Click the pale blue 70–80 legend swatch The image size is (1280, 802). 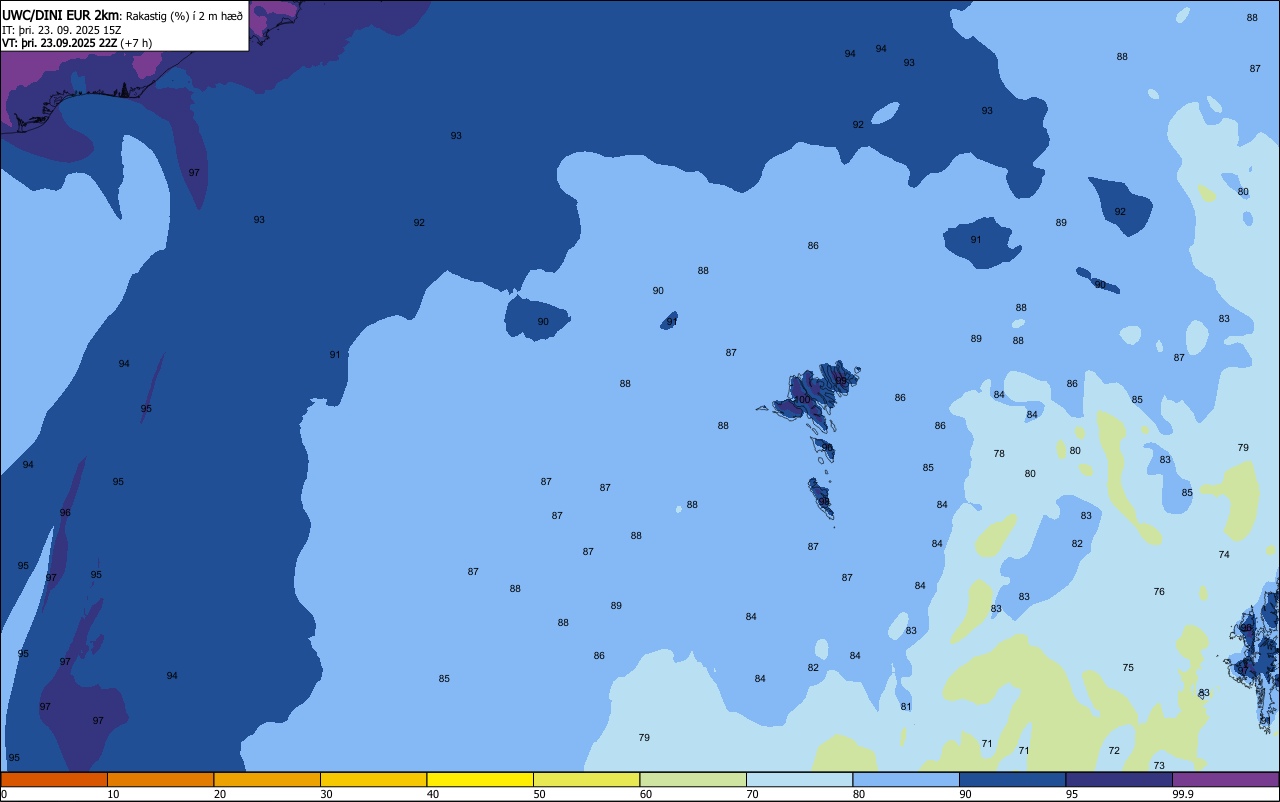[x=799, y=779]
